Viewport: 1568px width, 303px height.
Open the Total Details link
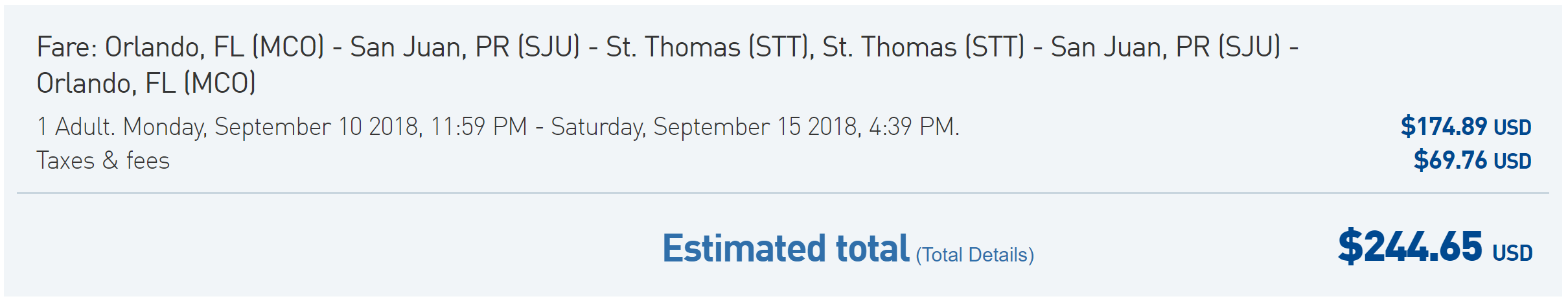point(974,255)
